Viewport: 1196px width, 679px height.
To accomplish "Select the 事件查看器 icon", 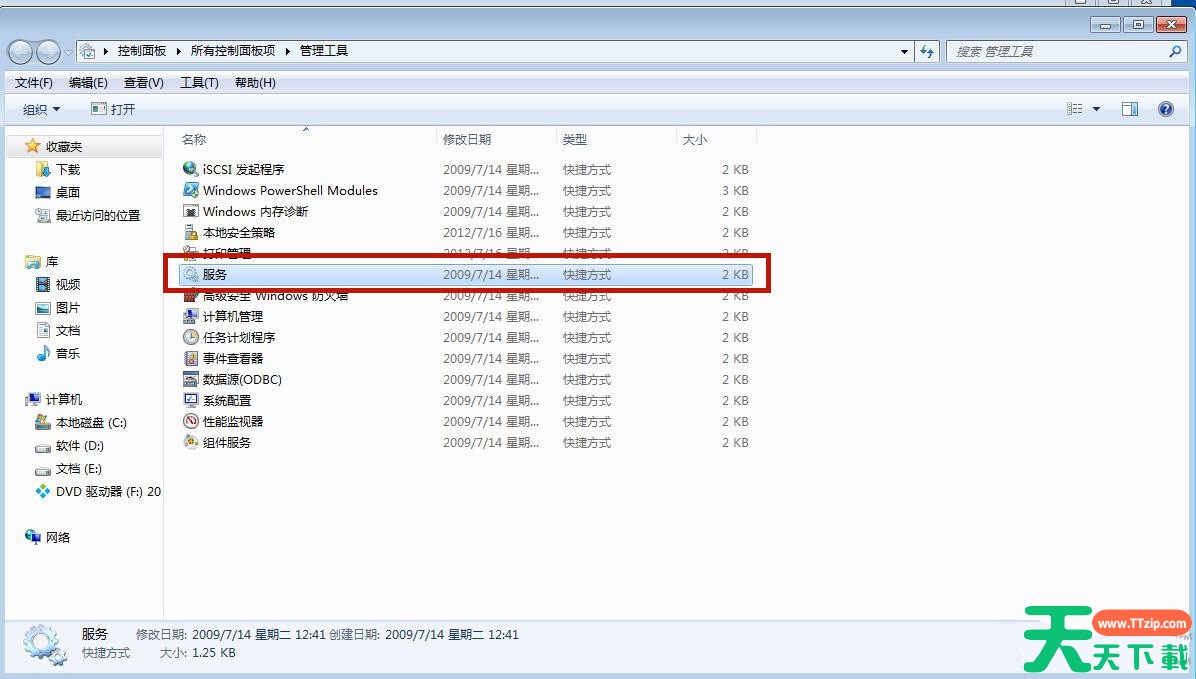I will (191, 358).
